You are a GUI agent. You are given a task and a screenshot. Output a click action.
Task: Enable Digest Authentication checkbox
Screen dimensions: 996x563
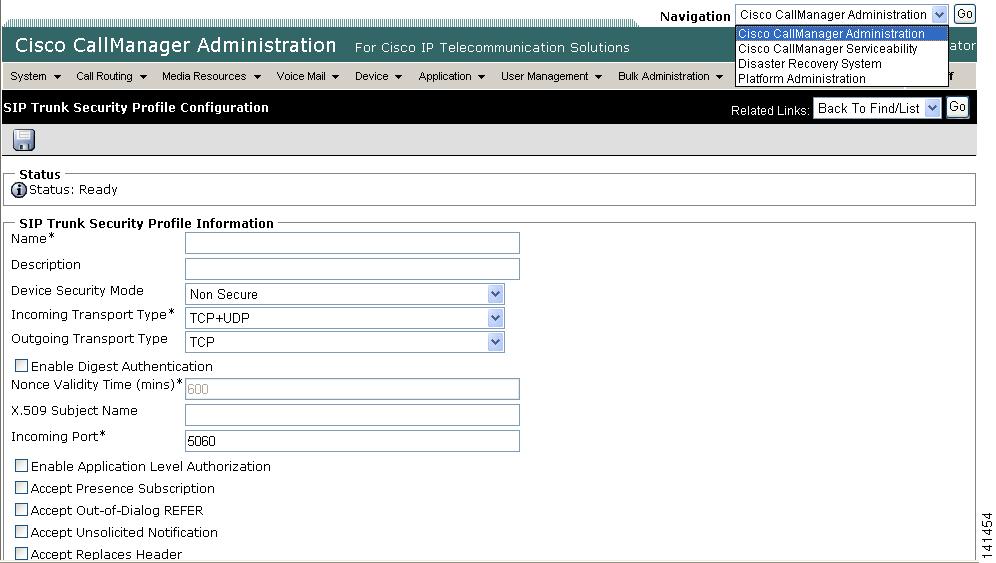[x=22, y=365]
